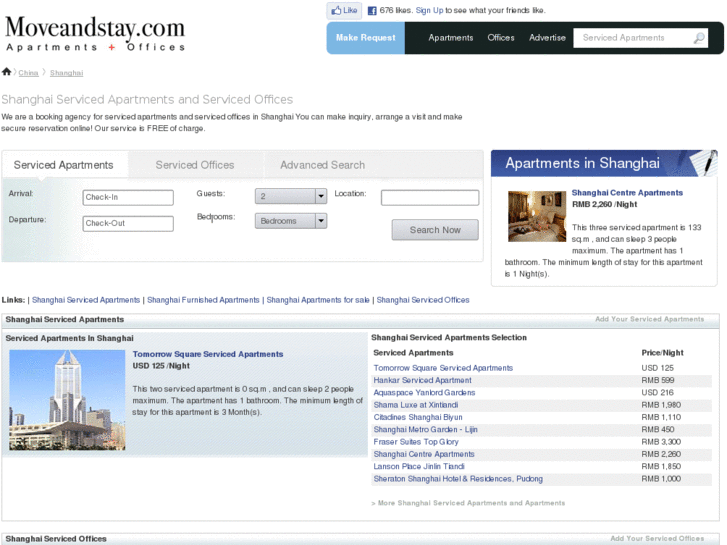727x545 pixels.
Task: Click the RMB 3,300 price cell
Action: tap(661, 442)
